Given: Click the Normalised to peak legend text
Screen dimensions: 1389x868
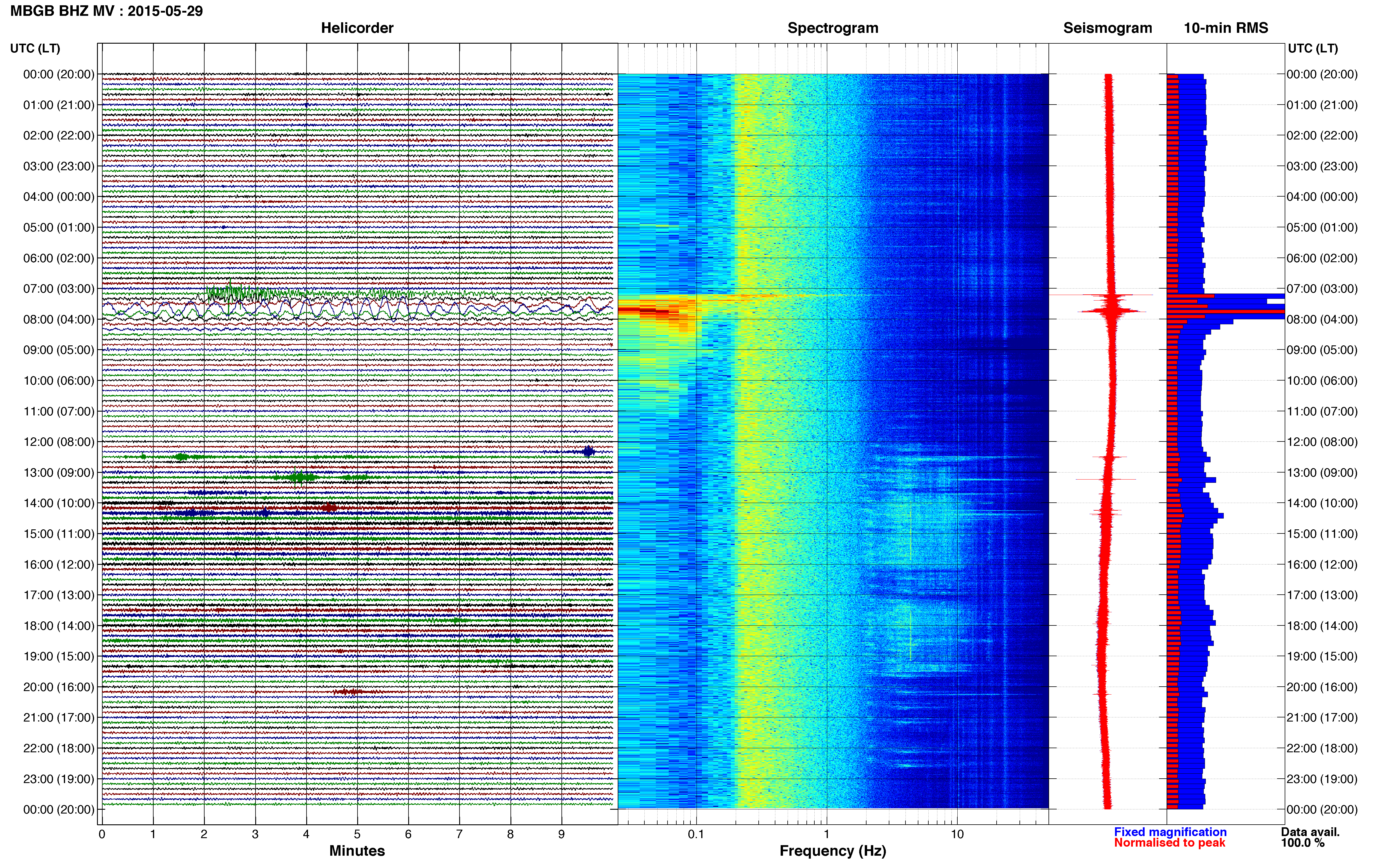Looking at the screenshot, I should pyautogui.click(x=1170, y=843).
